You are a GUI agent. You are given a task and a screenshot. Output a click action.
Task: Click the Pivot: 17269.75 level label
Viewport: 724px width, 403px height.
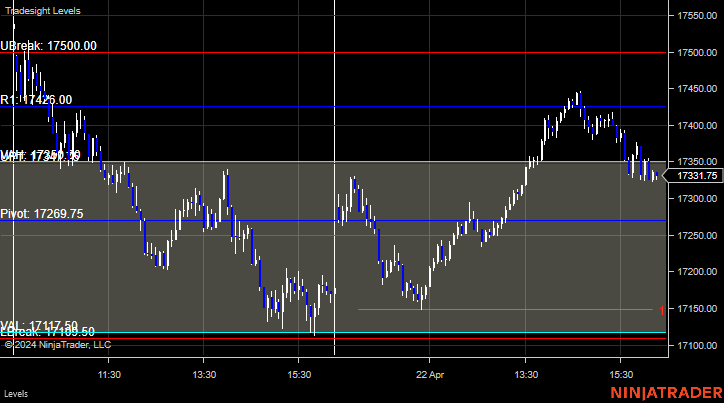(42, 214)
